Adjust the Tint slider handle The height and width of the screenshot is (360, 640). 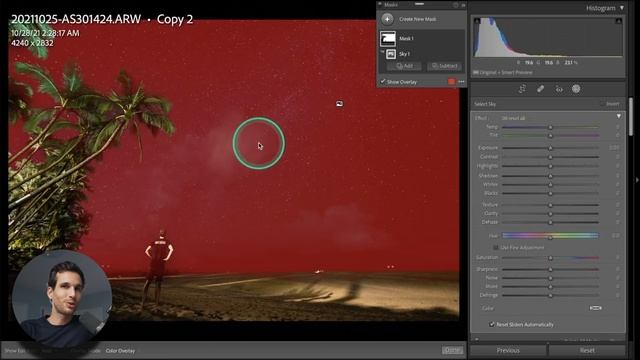pyautogui.click(x=550, y=135)
